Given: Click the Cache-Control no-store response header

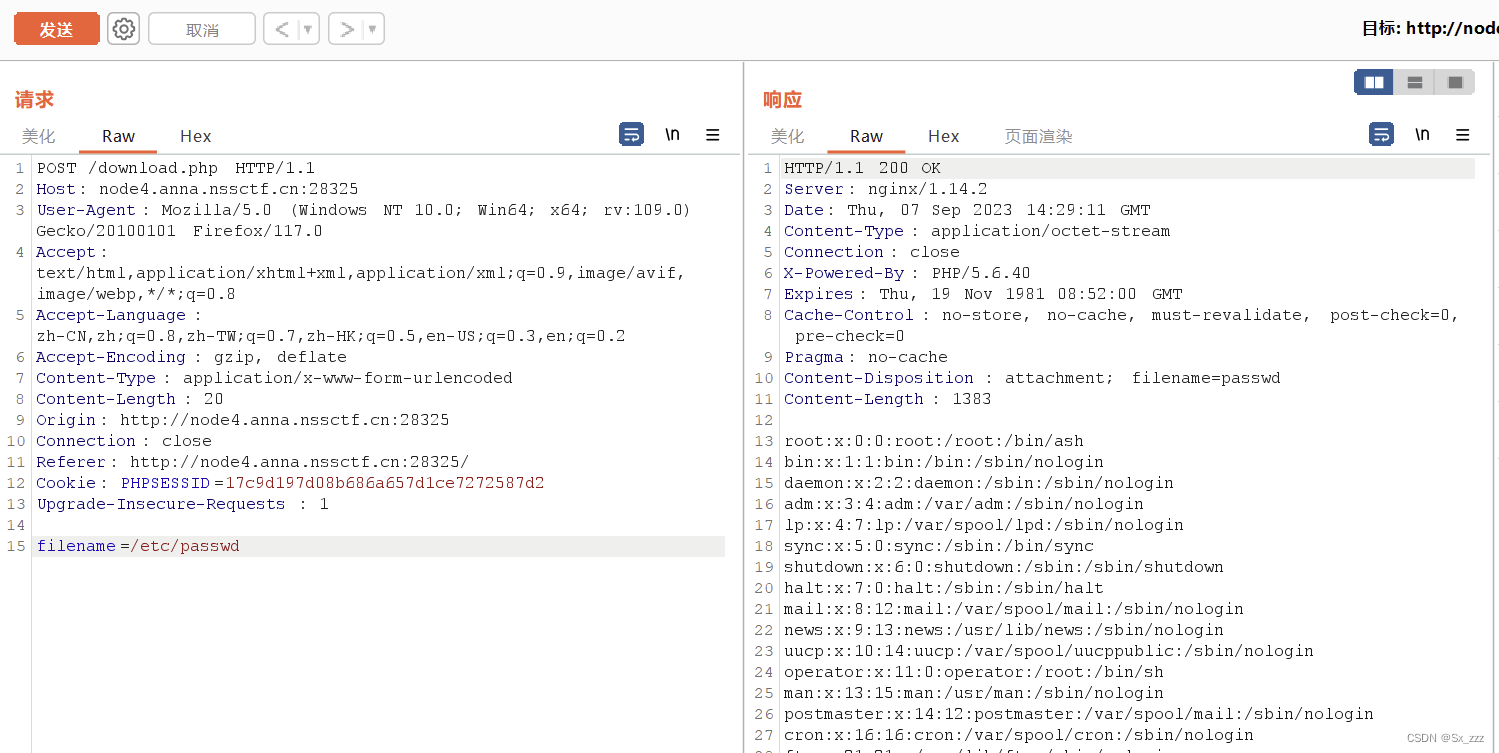Looking at the screenshot, I should click(1122, 325).
